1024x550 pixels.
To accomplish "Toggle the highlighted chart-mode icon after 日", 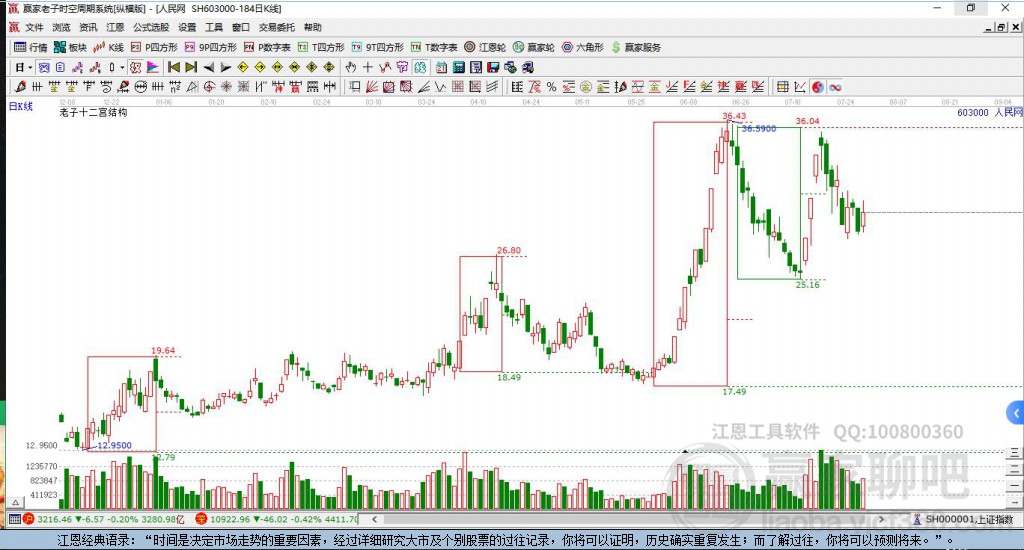I will (43, 67).
